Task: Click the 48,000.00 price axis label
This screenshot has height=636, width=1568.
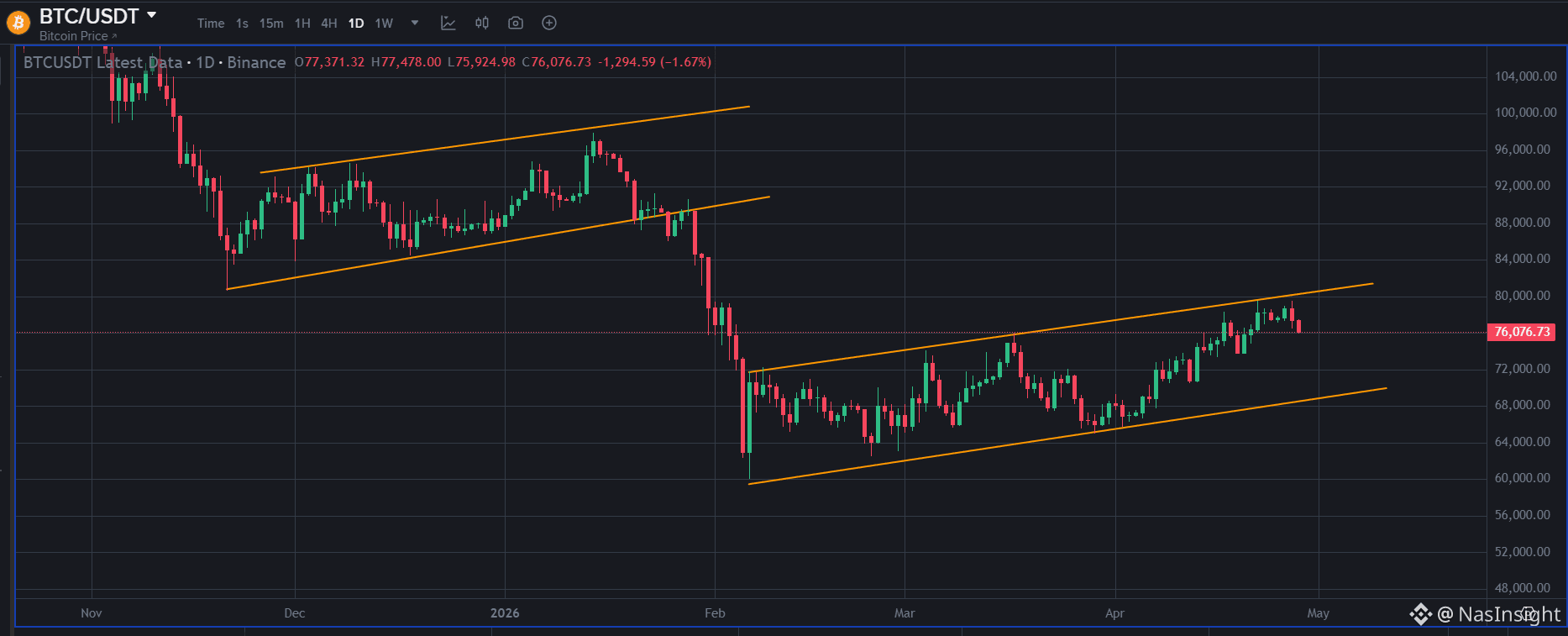Action: 1523,588
